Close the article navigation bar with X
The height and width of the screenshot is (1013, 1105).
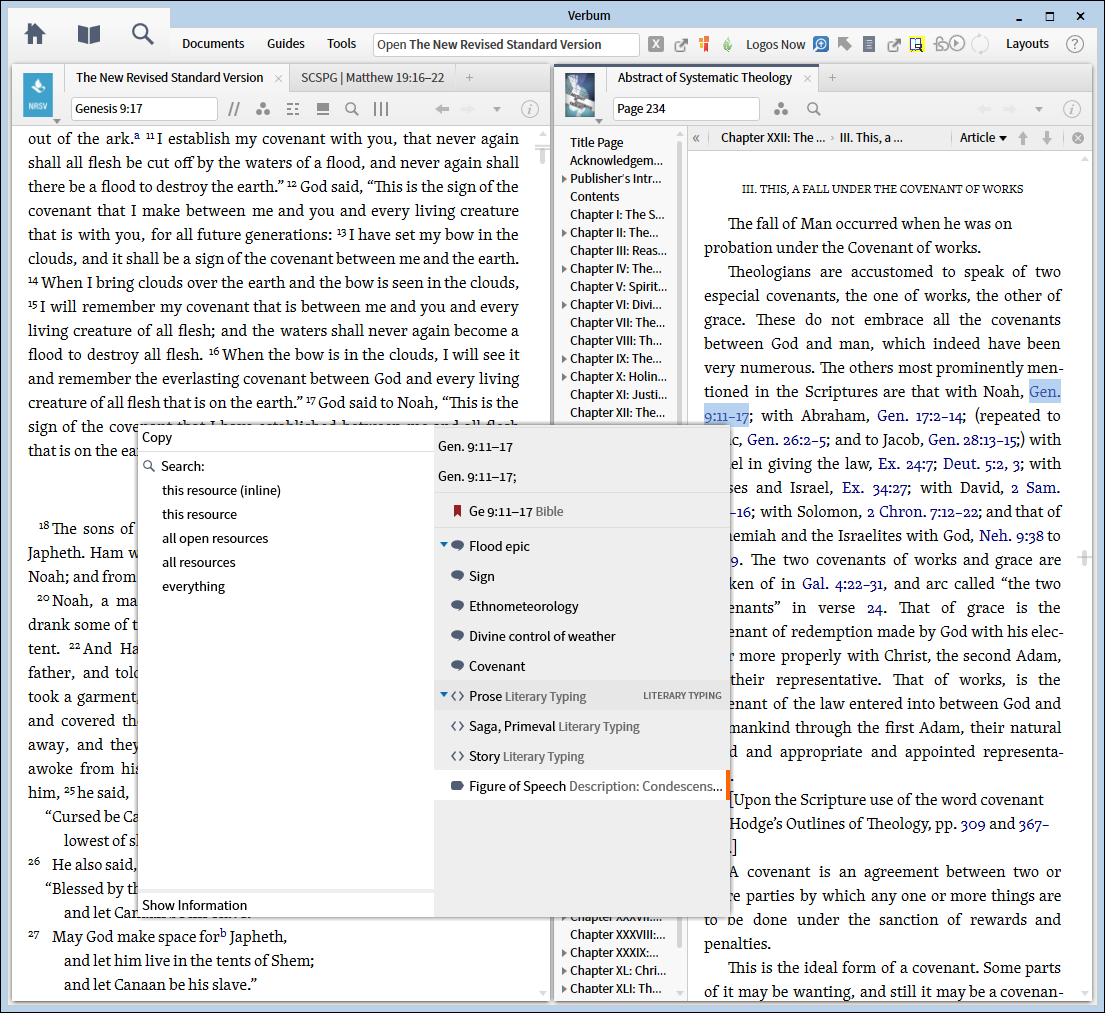pyautogui.click(x=1078, y=138)
